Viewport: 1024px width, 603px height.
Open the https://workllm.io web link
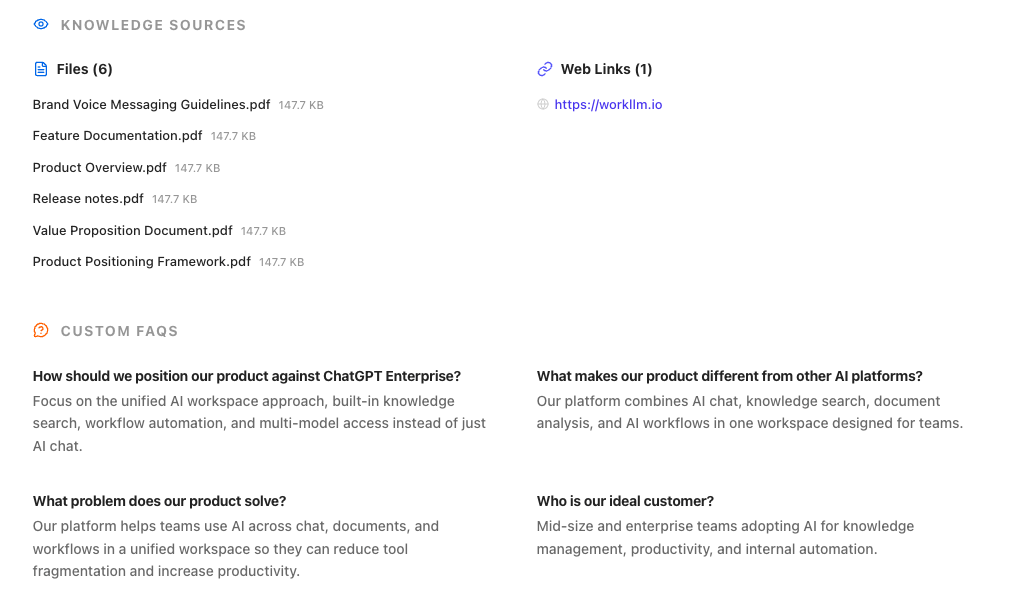pyautogui.click(x=608, y=104)
